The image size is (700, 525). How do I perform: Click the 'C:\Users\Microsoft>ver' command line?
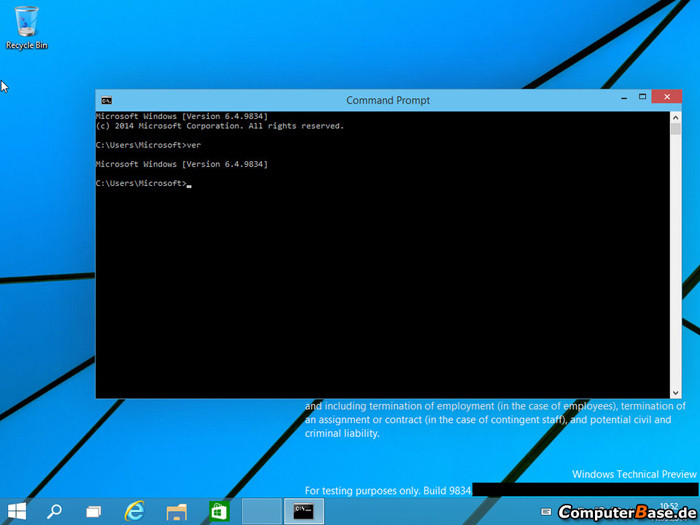click(x=141, y=145)
